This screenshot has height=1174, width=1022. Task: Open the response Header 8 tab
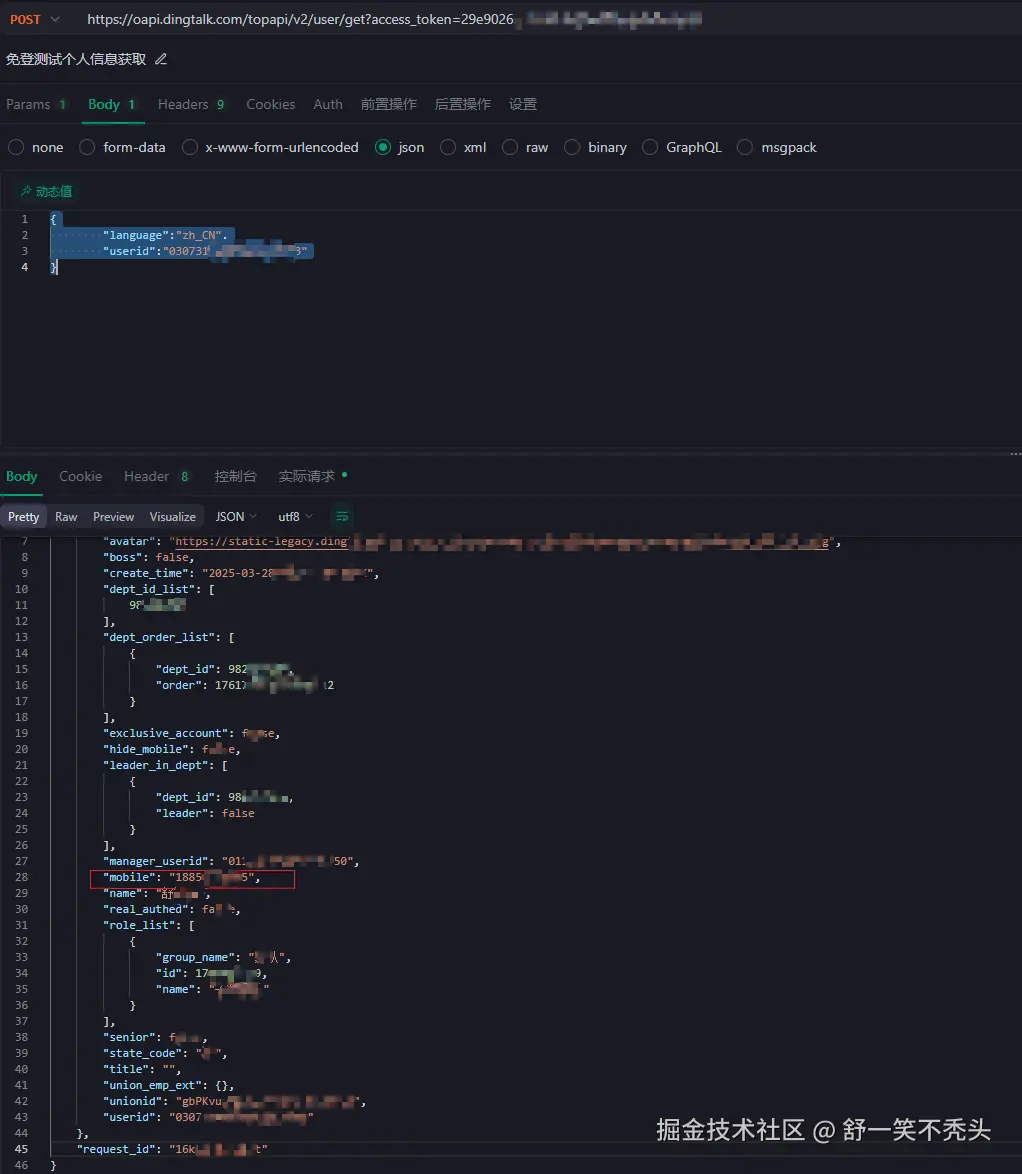(x=156, y=476)
